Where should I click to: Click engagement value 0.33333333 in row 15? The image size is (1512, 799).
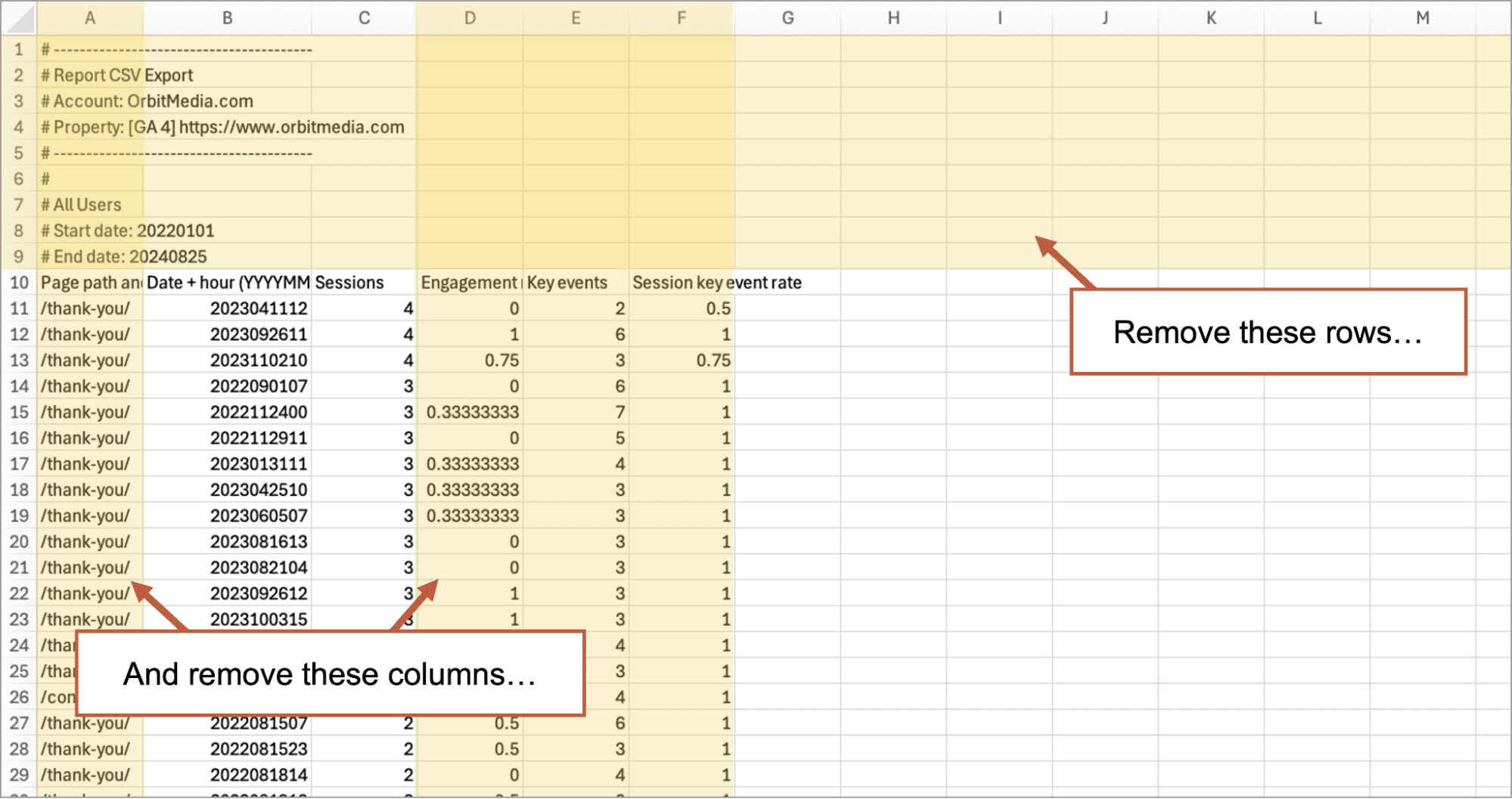470,412
